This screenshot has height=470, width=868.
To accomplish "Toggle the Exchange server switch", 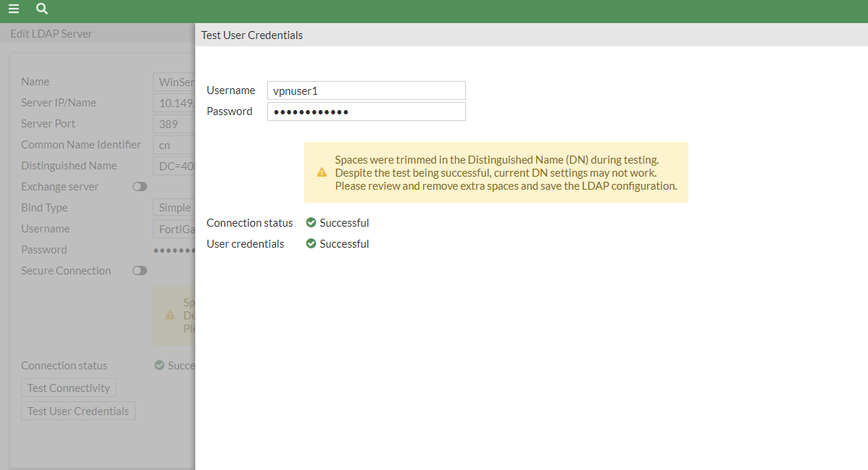I will click(x=139, y=187).
